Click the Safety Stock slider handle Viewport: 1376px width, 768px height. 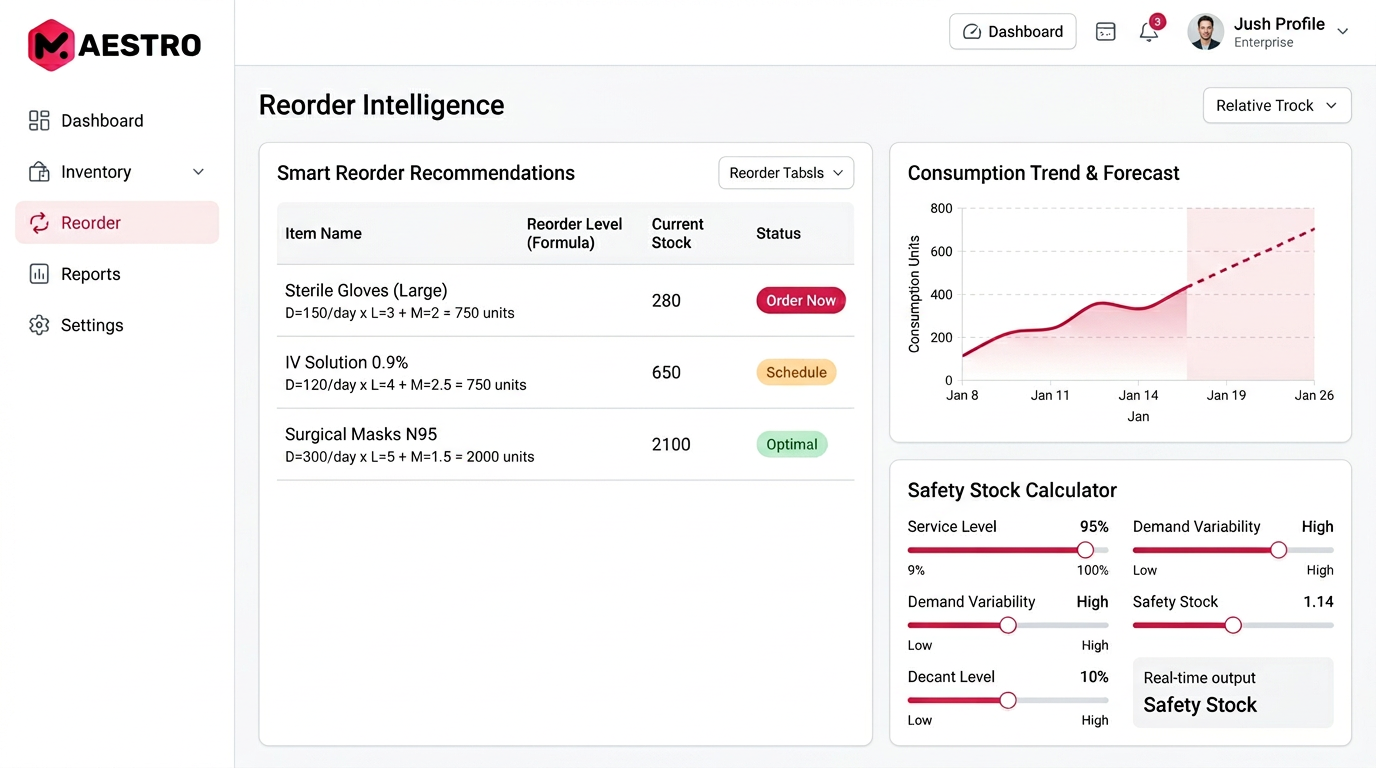(1233, 625)
